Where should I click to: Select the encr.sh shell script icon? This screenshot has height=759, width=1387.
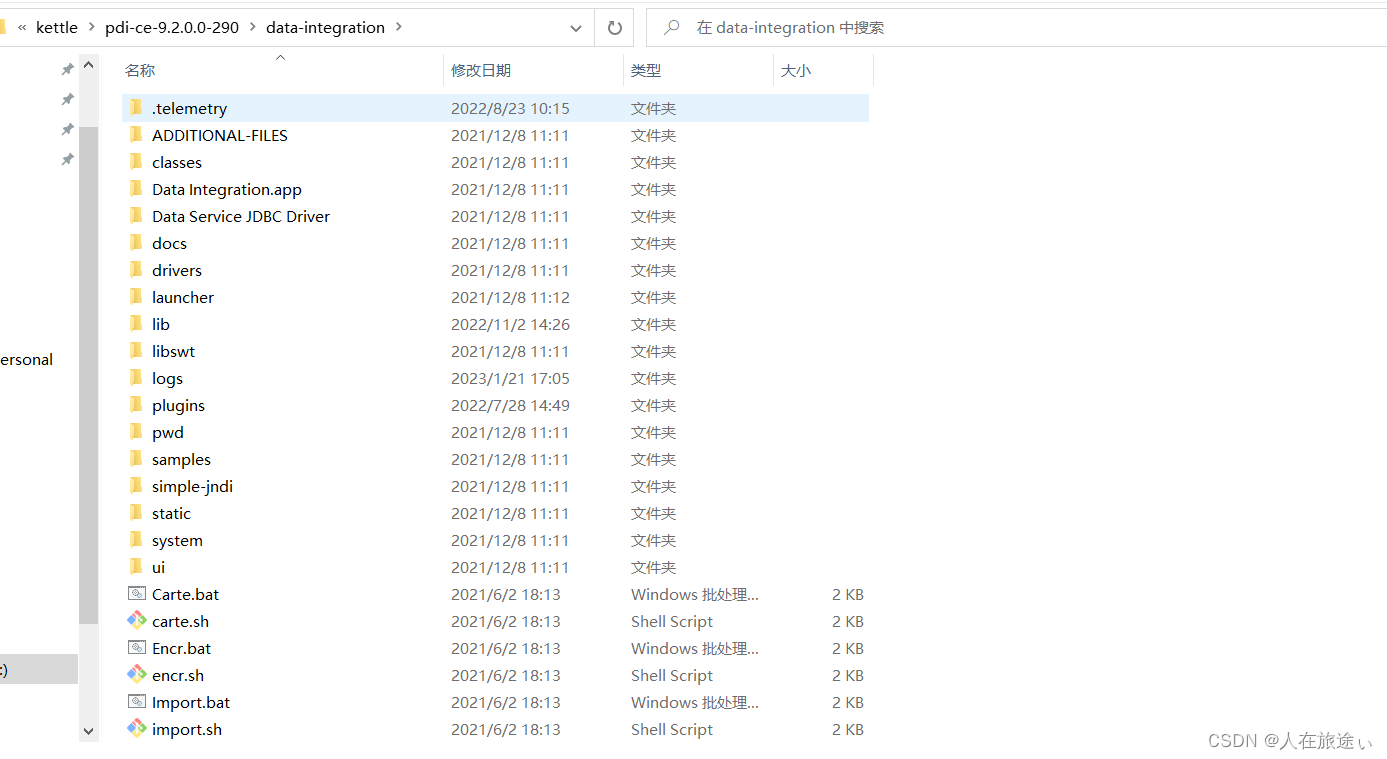click(137, 675)
